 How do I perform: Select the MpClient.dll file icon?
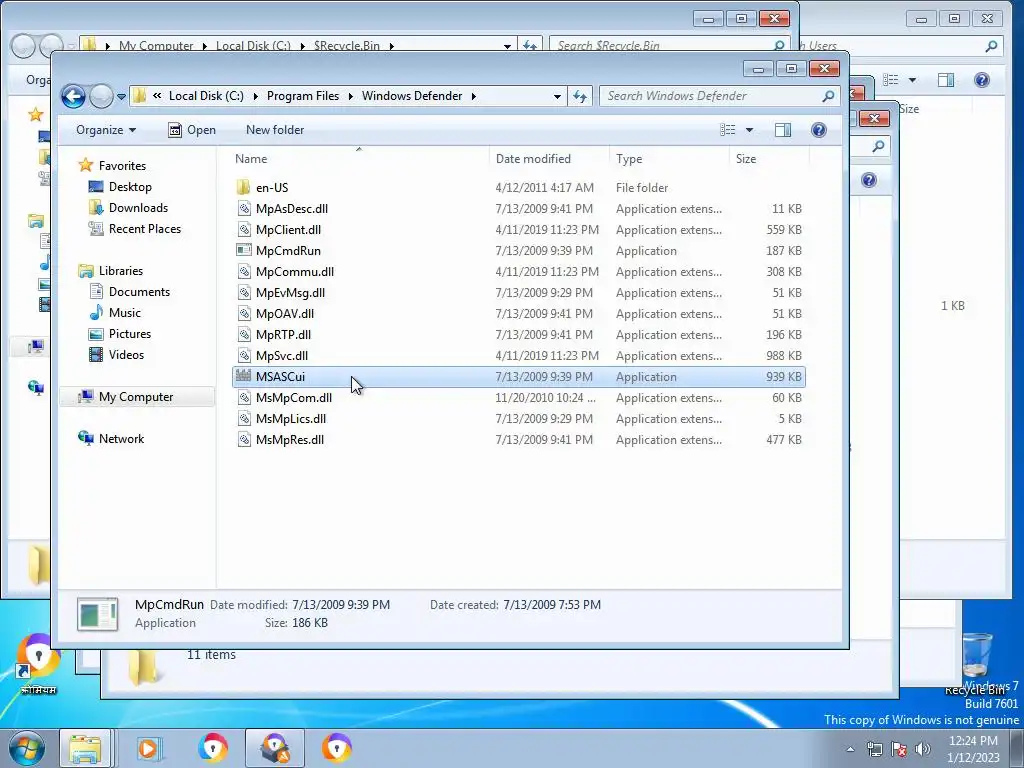pyautogui.click(x=244, y=230)
